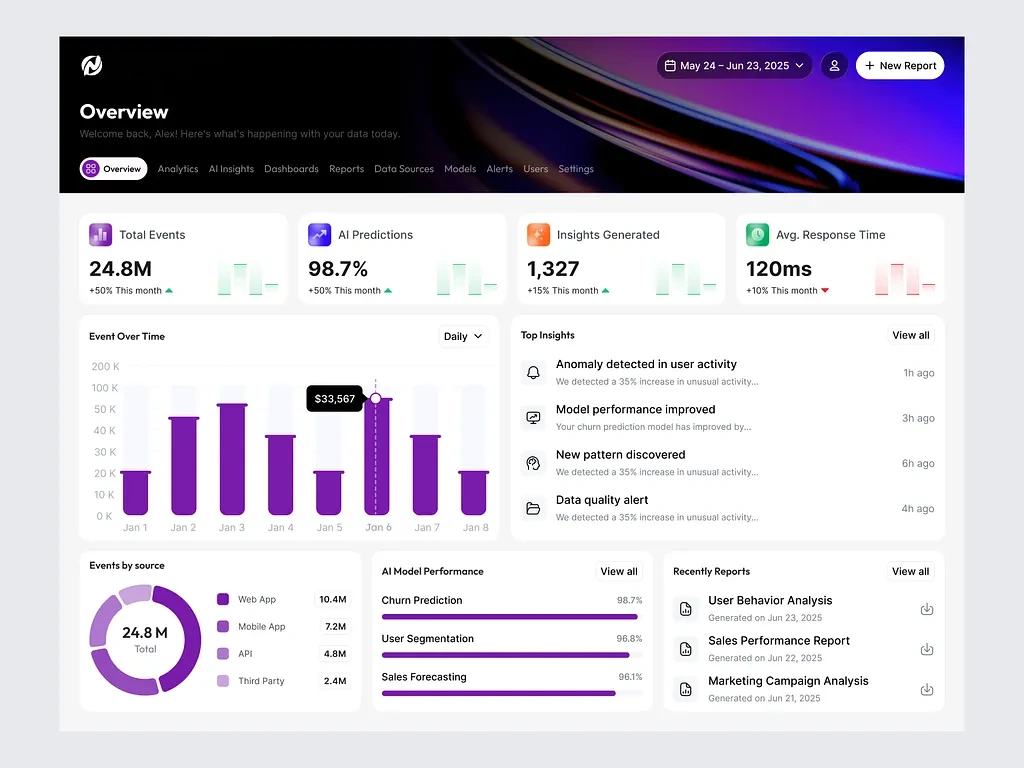Click the Jan 7 bar in chart
1024x768 pixels.
click(425, 475)
